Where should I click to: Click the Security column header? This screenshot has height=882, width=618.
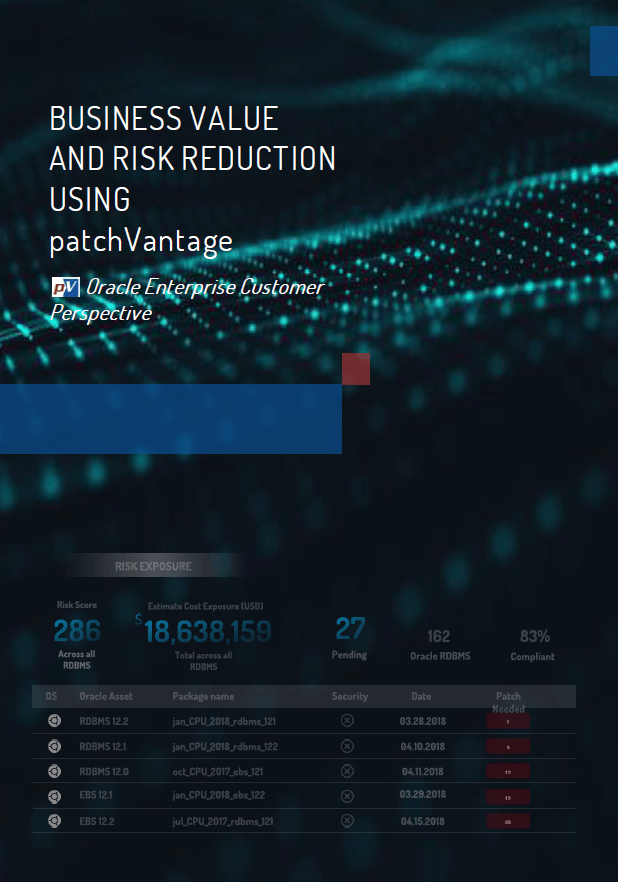click(x=349, y=696)
